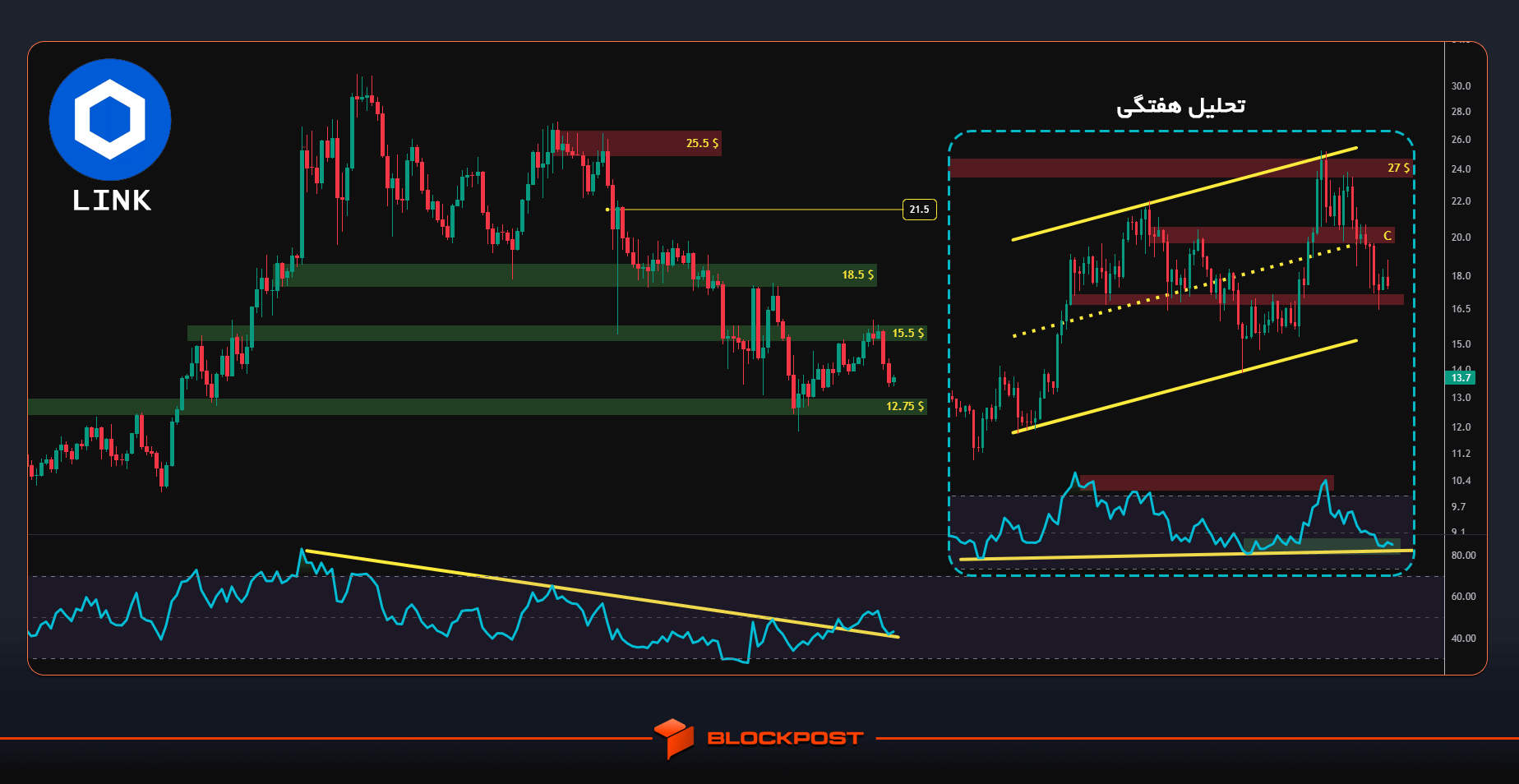Click the 18.5 $ support label

[x=857, y=274]
